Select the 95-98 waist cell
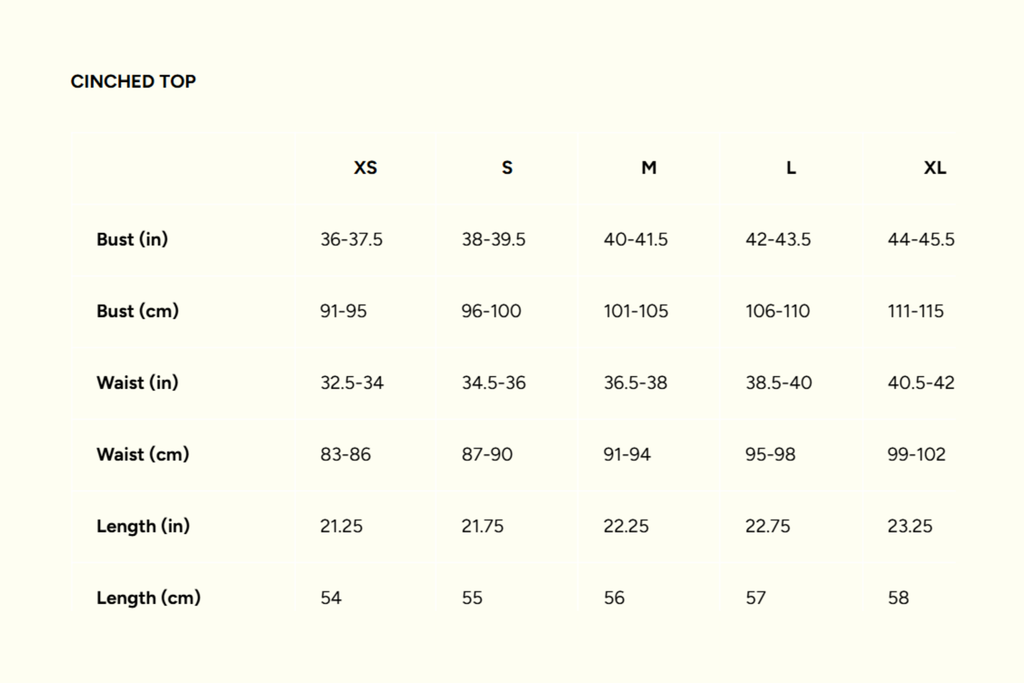 770,454
